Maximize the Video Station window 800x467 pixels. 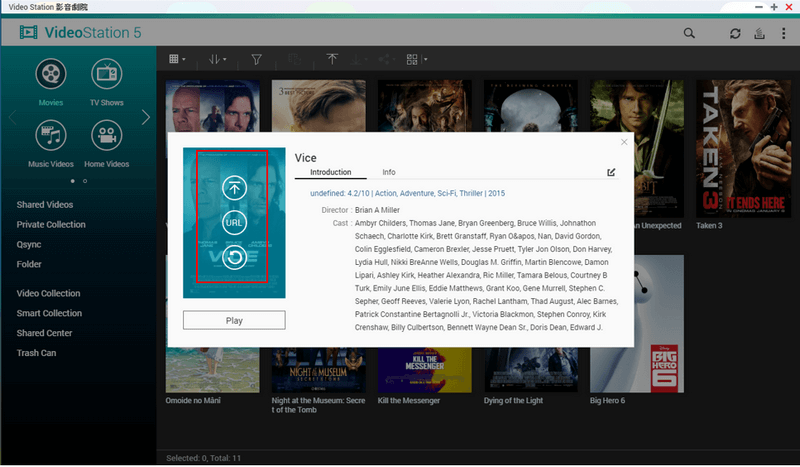(x=774, y=7)
